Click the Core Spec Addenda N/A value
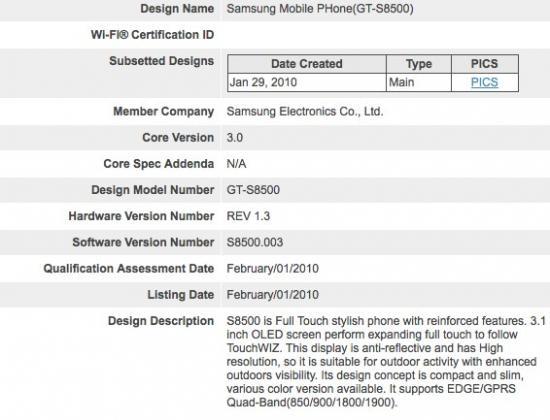 click(236, 164)
